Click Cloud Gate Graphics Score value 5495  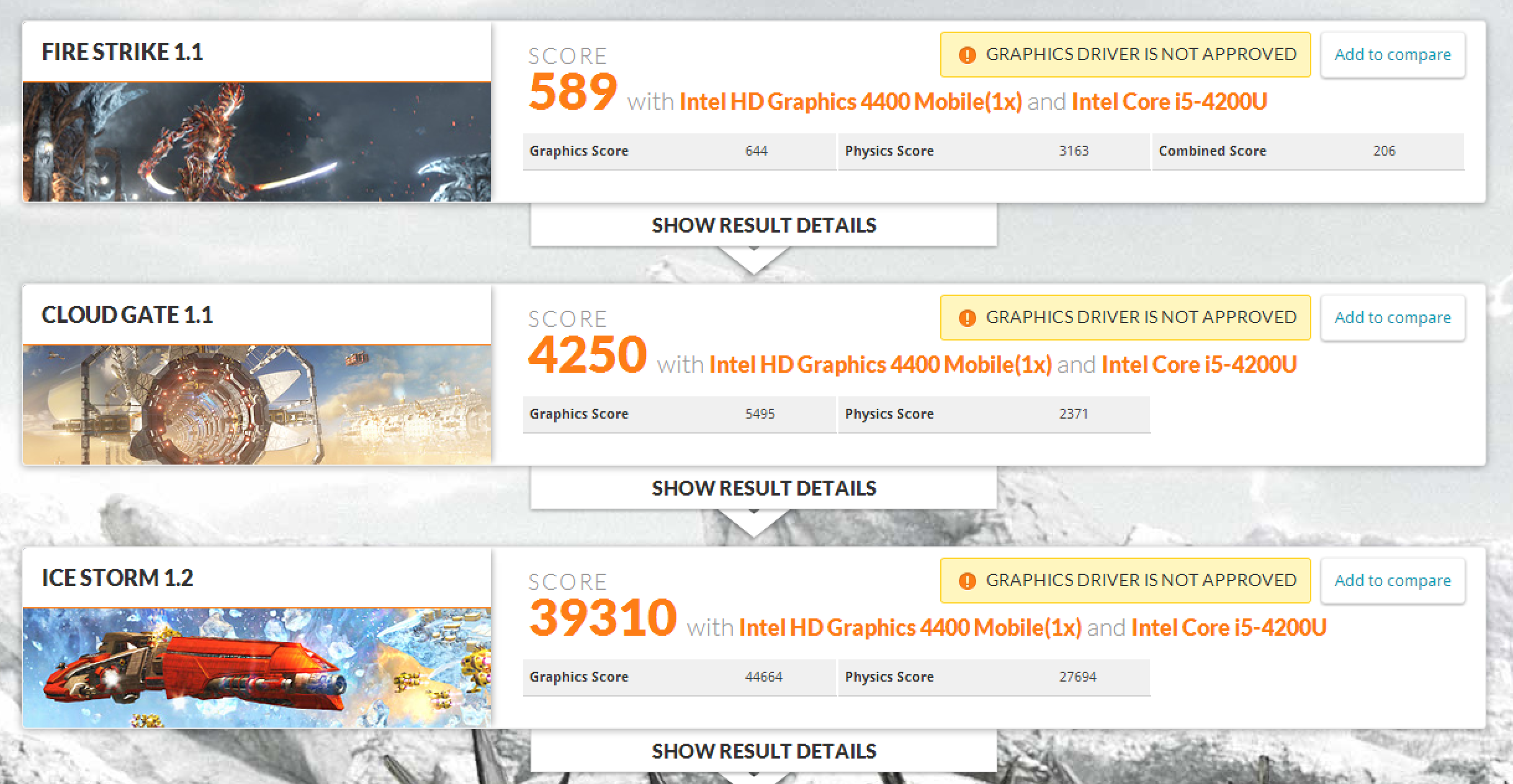tap(760, 414)
